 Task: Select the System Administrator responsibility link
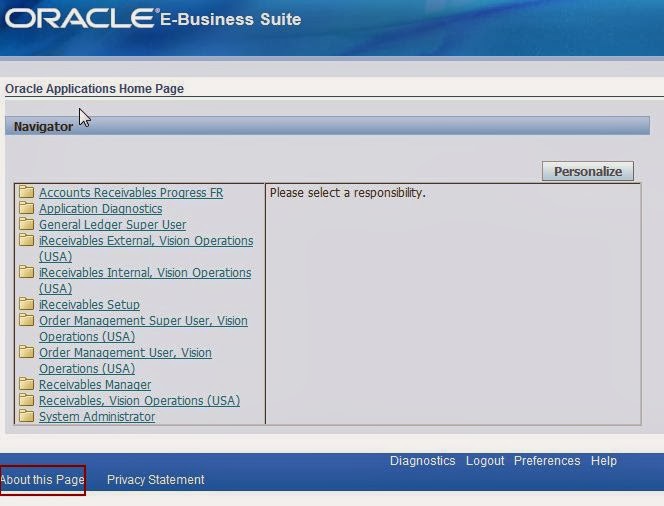click(97, 417)
